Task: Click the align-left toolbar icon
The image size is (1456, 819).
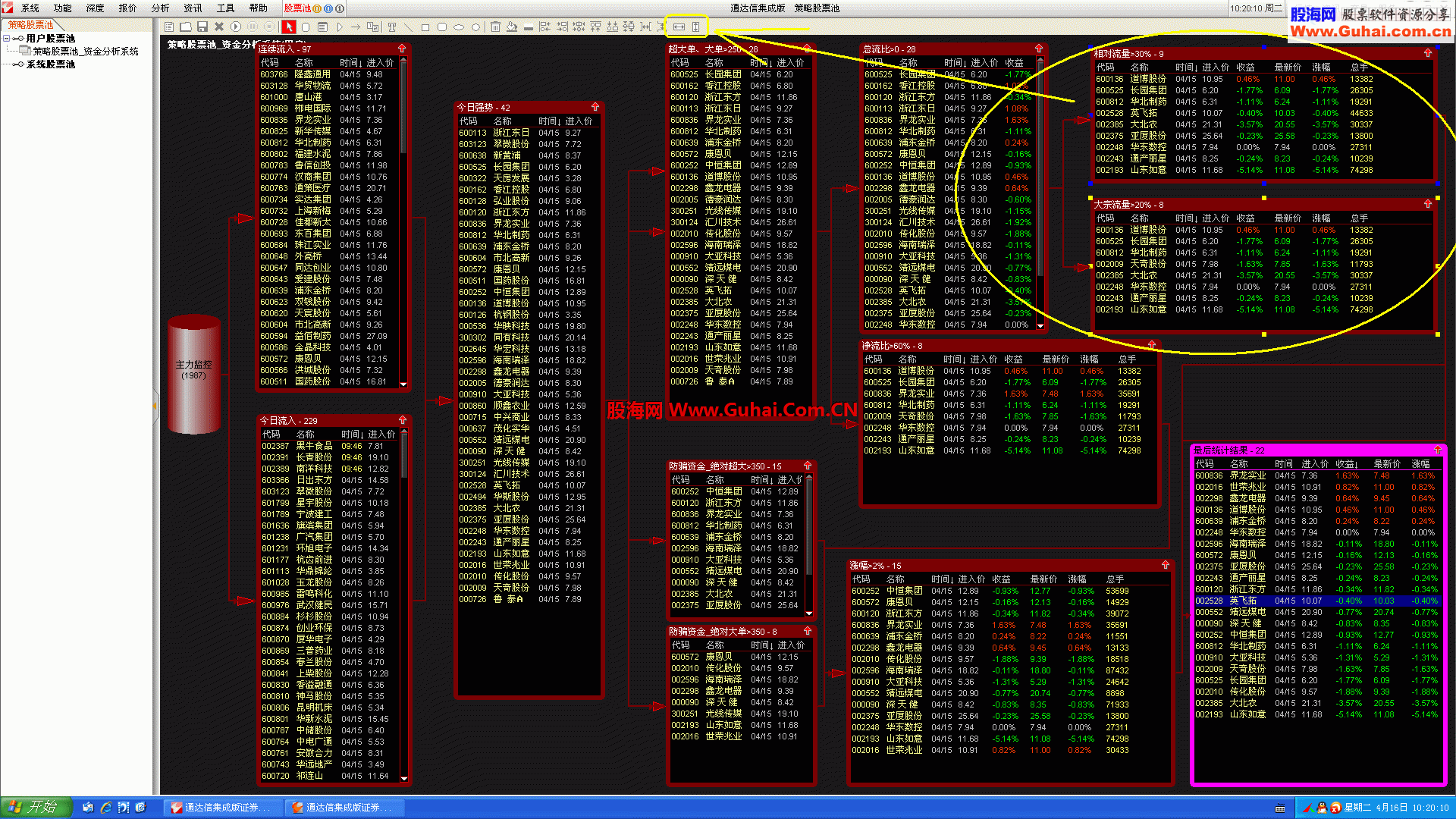Action: (x=544, y=27)
